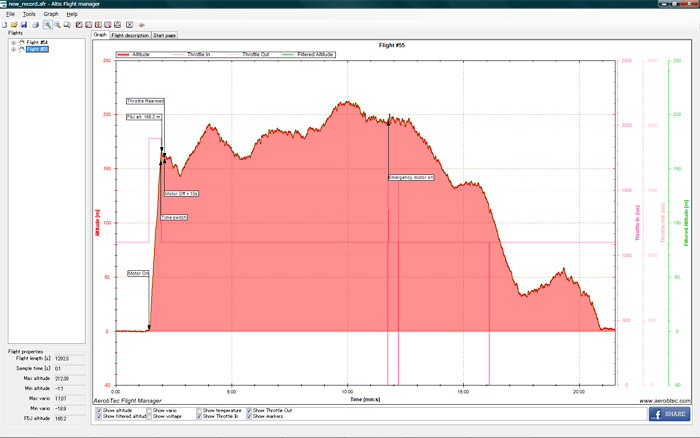Click the red Altitude legend swatch

click(123, 54)
